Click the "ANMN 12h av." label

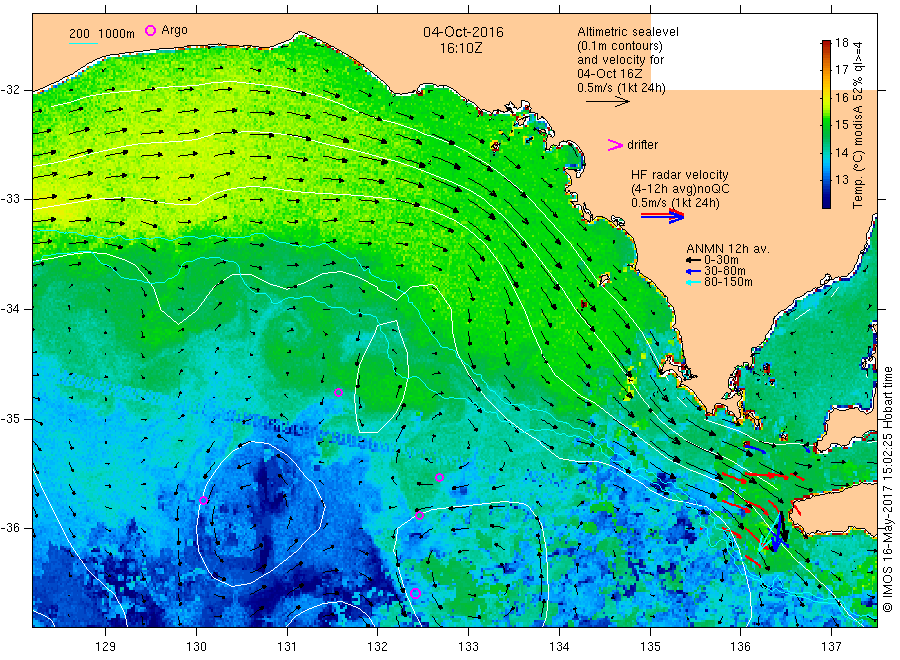[x=728, y=249]
